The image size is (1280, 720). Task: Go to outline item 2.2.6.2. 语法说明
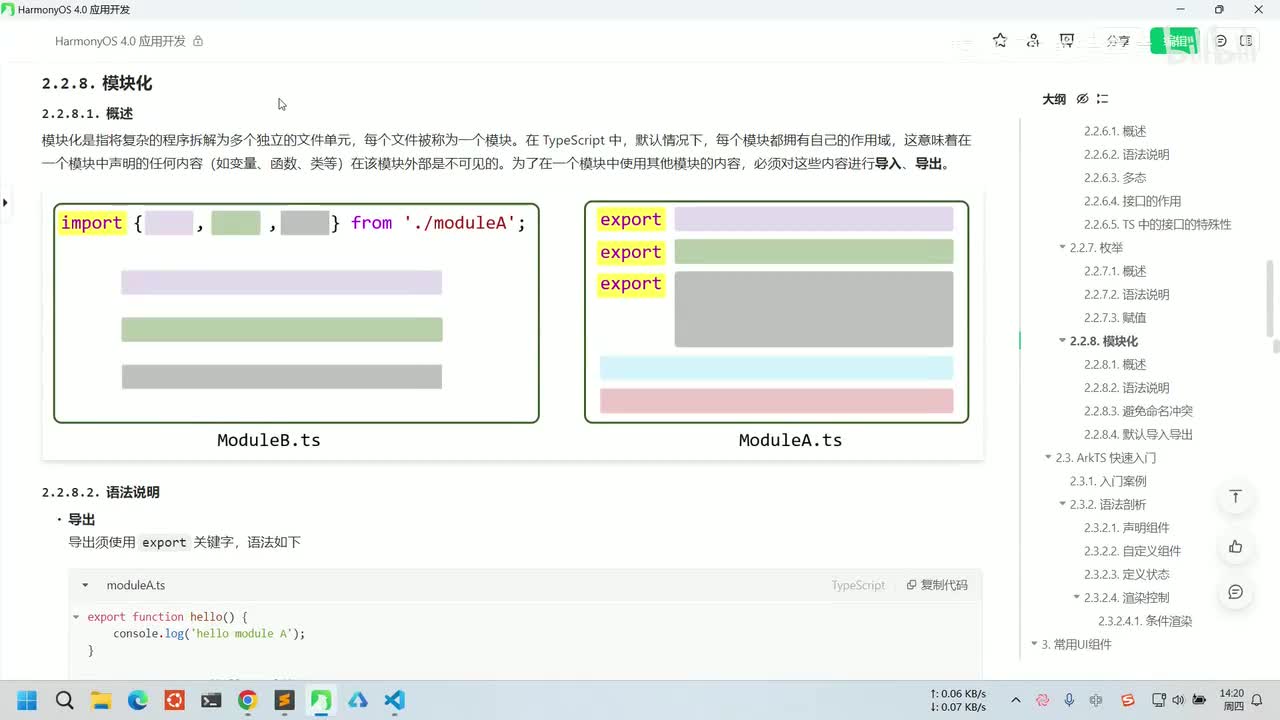point(1126,154)
